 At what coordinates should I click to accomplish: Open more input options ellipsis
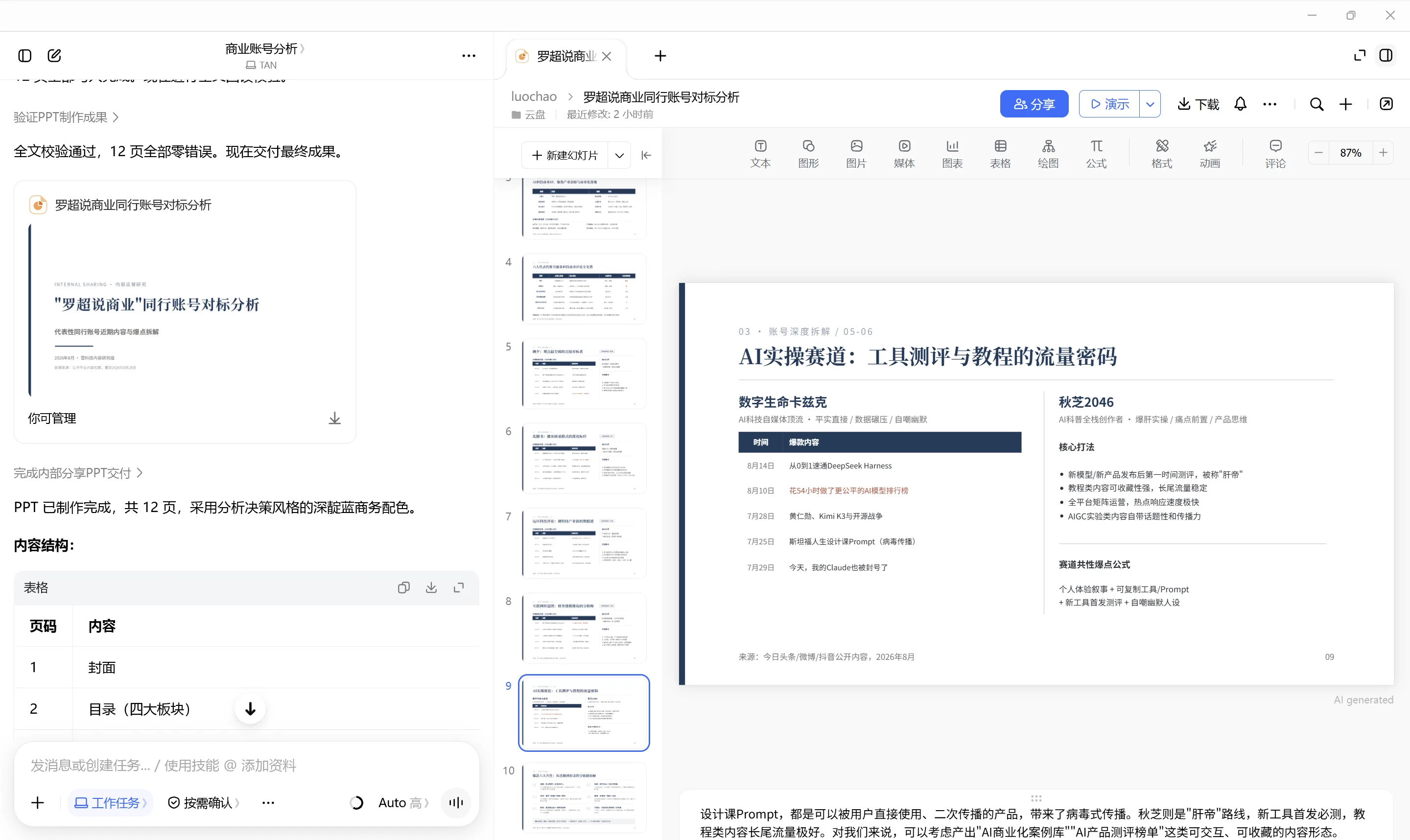coord(268,803)
